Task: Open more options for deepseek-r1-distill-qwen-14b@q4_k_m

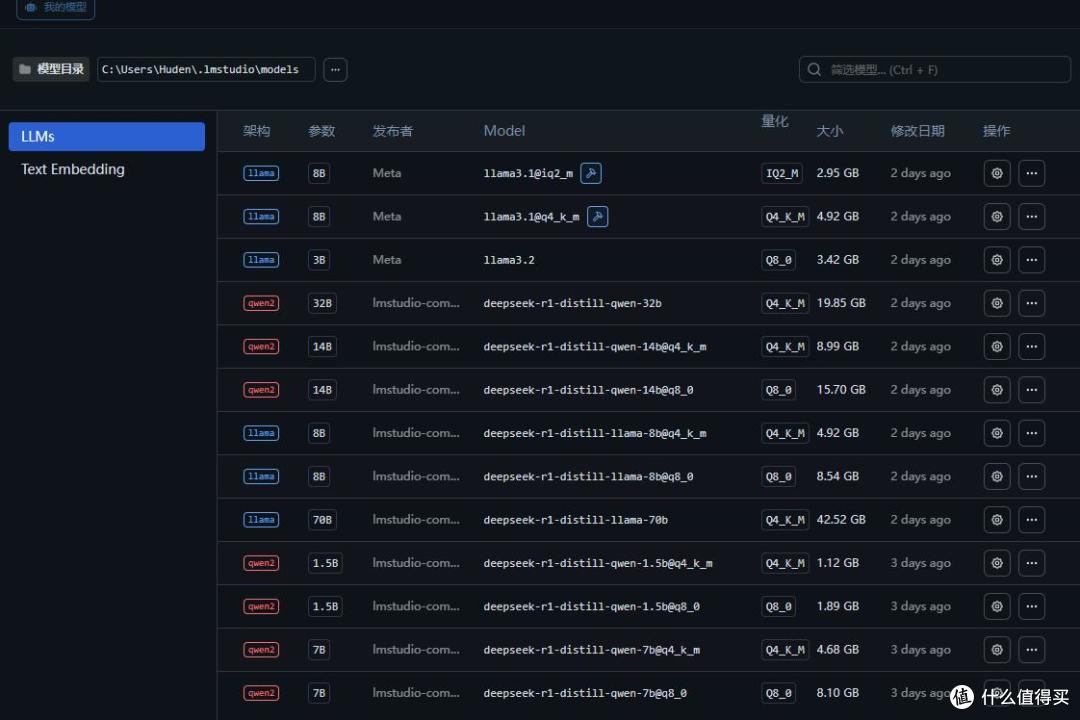Action: [1031, 347]
